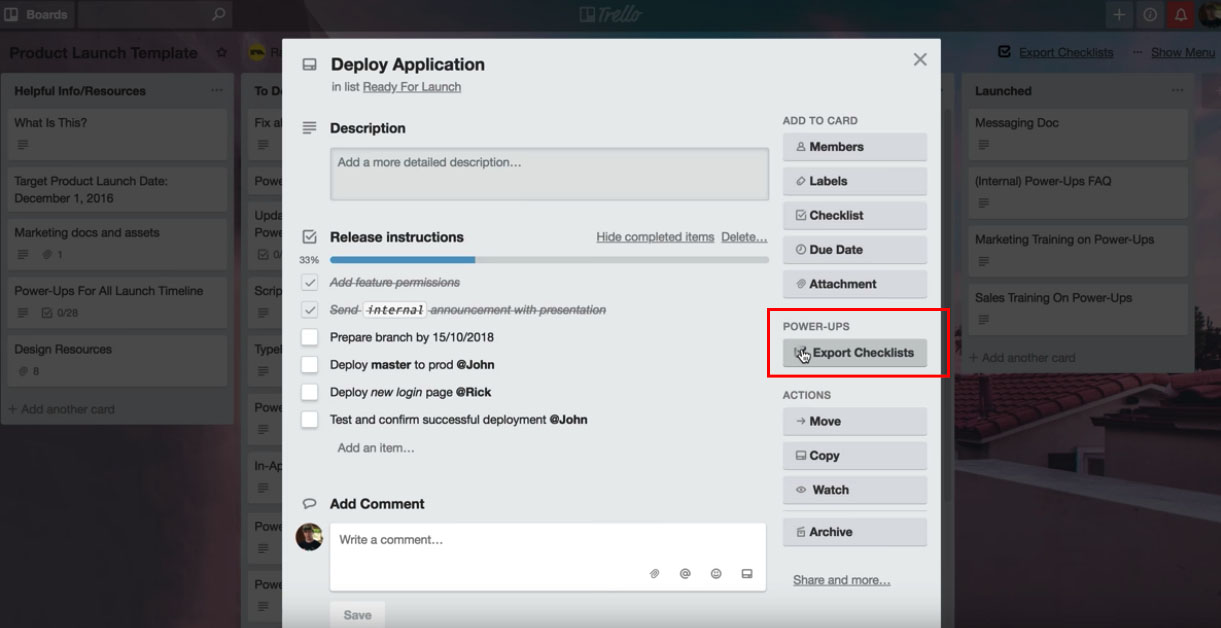Archive the card using the Archive button
1221x628 pixels.
(855, 532)
